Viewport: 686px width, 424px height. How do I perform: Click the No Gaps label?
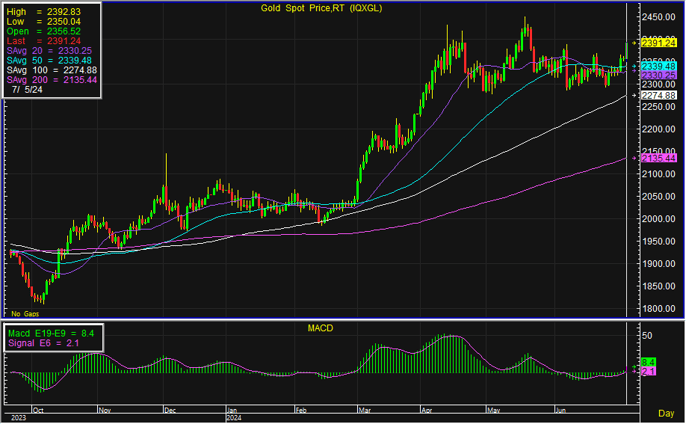pos(24,314)
